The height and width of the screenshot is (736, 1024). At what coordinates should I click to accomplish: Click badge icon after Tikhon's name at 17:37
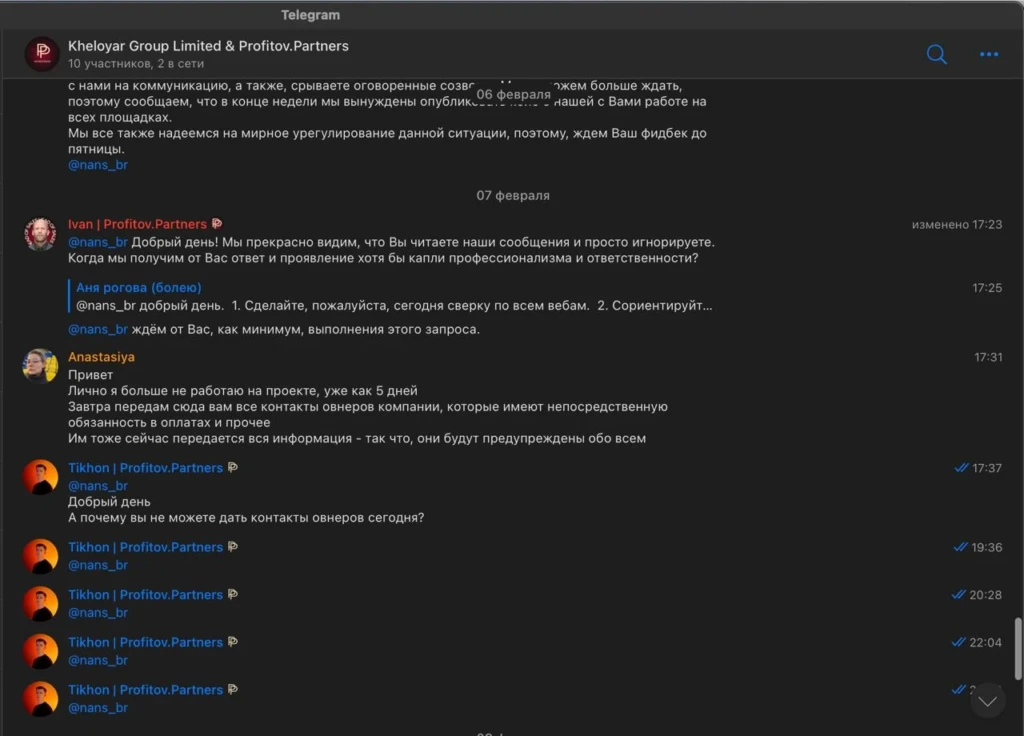[232, 468]
